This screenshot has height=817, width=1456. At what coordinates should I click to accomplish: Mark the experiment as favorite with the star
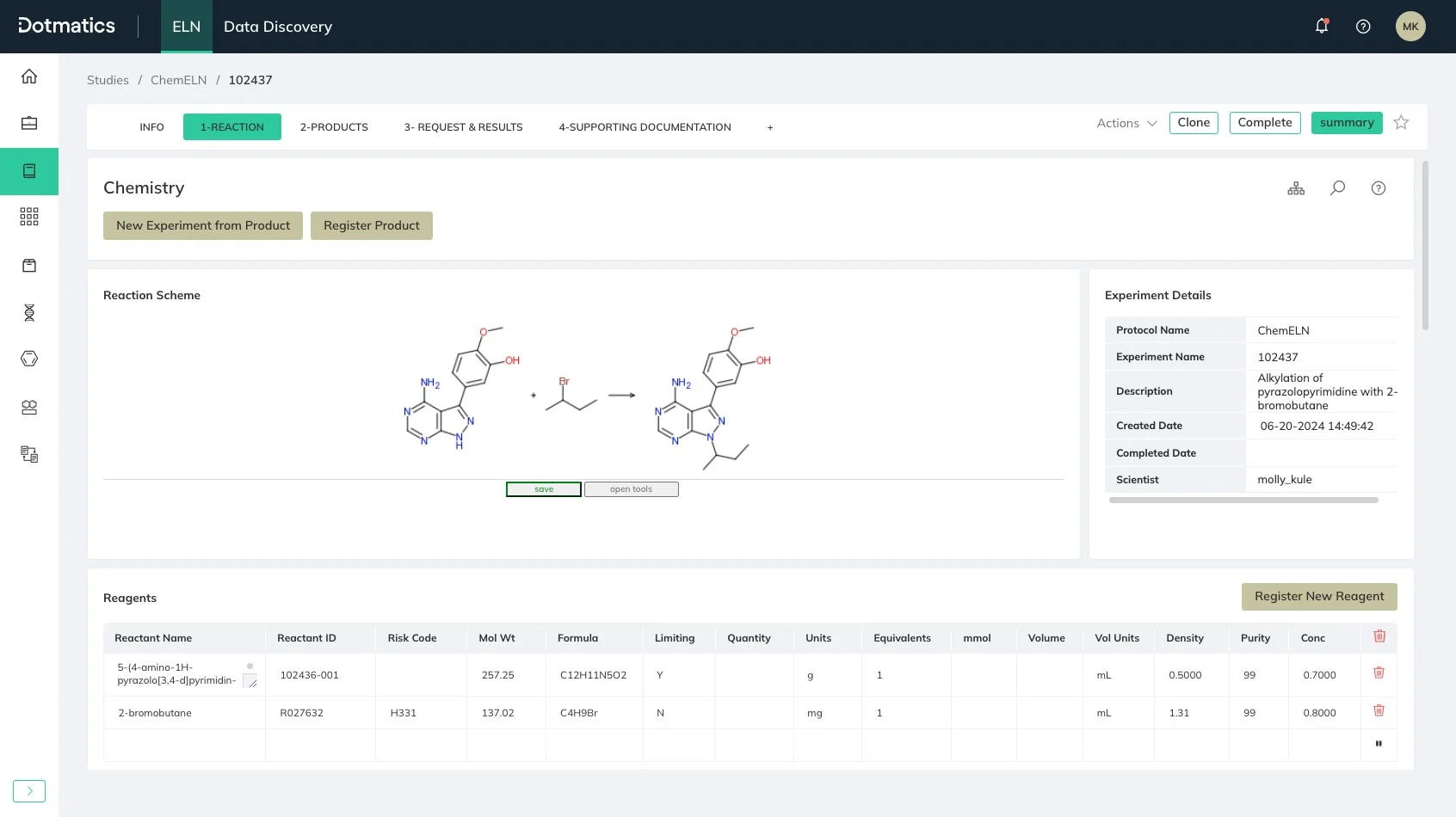click(x=1401, y=122)
